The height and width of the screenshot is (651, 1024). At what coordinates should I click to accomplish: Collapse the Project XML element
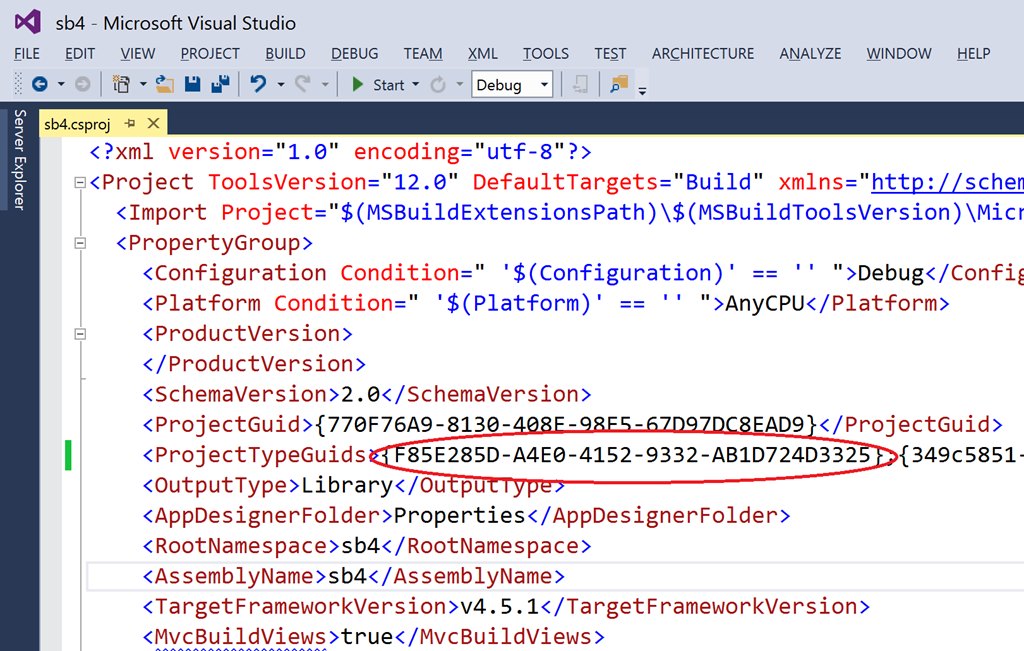point(80,182)
